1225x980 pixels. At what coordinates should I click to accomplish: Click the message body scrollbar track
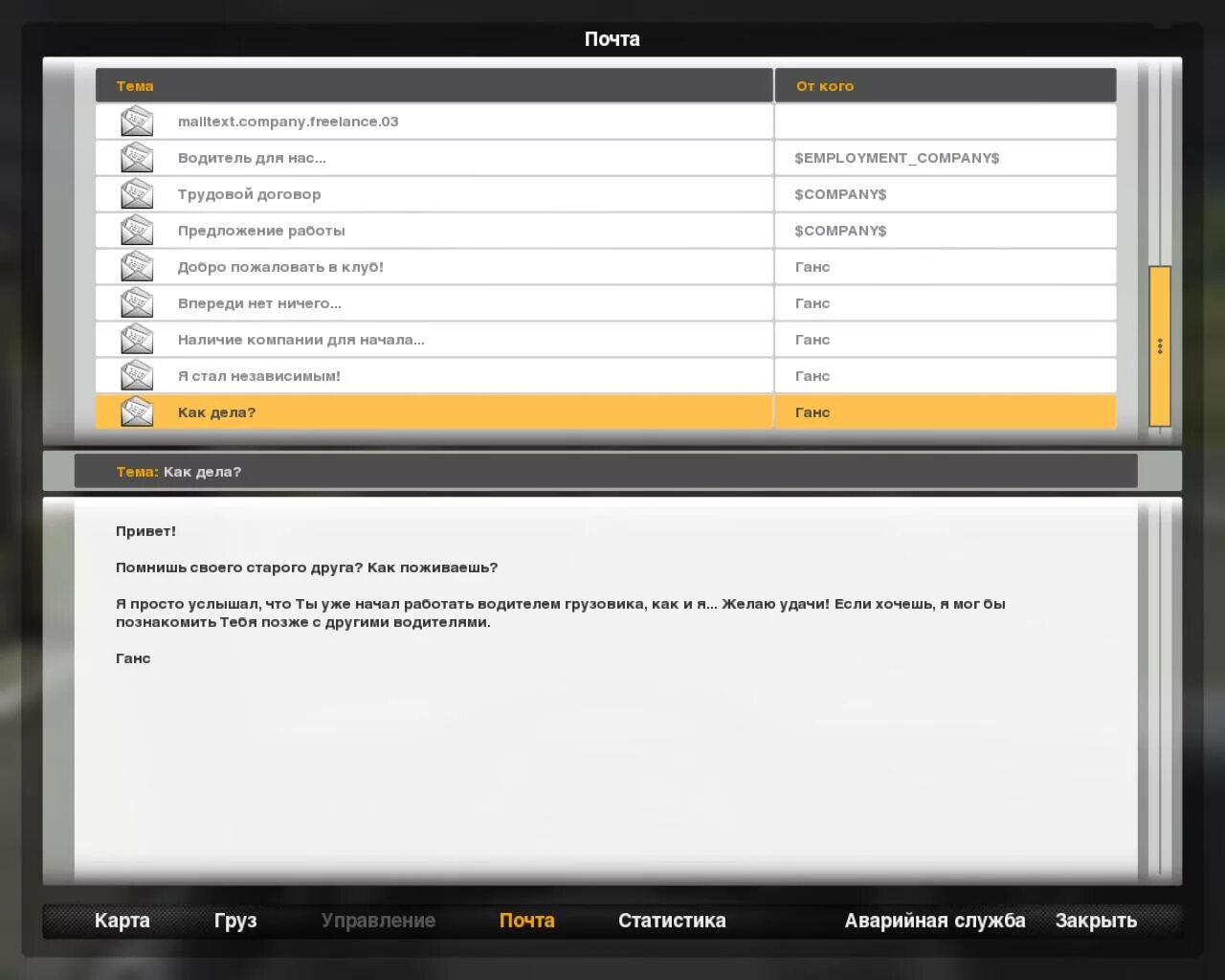(1160, 689)
